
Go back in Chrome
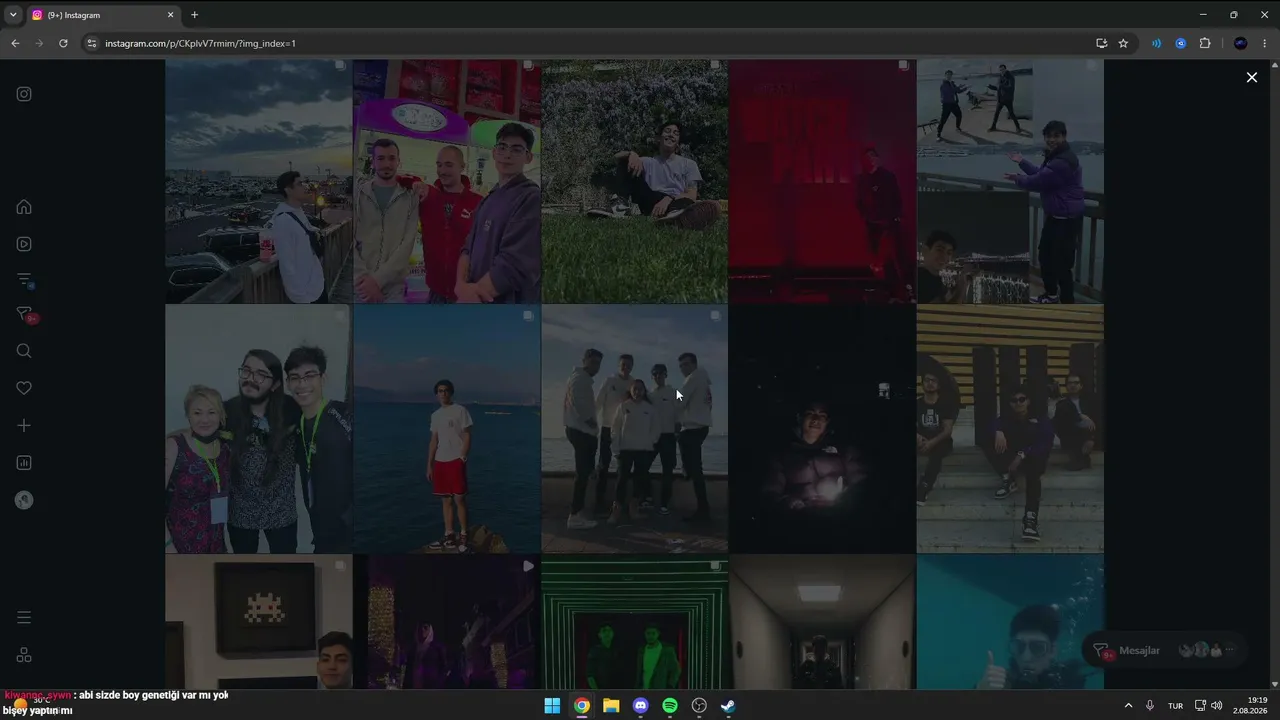coord(15,43)
